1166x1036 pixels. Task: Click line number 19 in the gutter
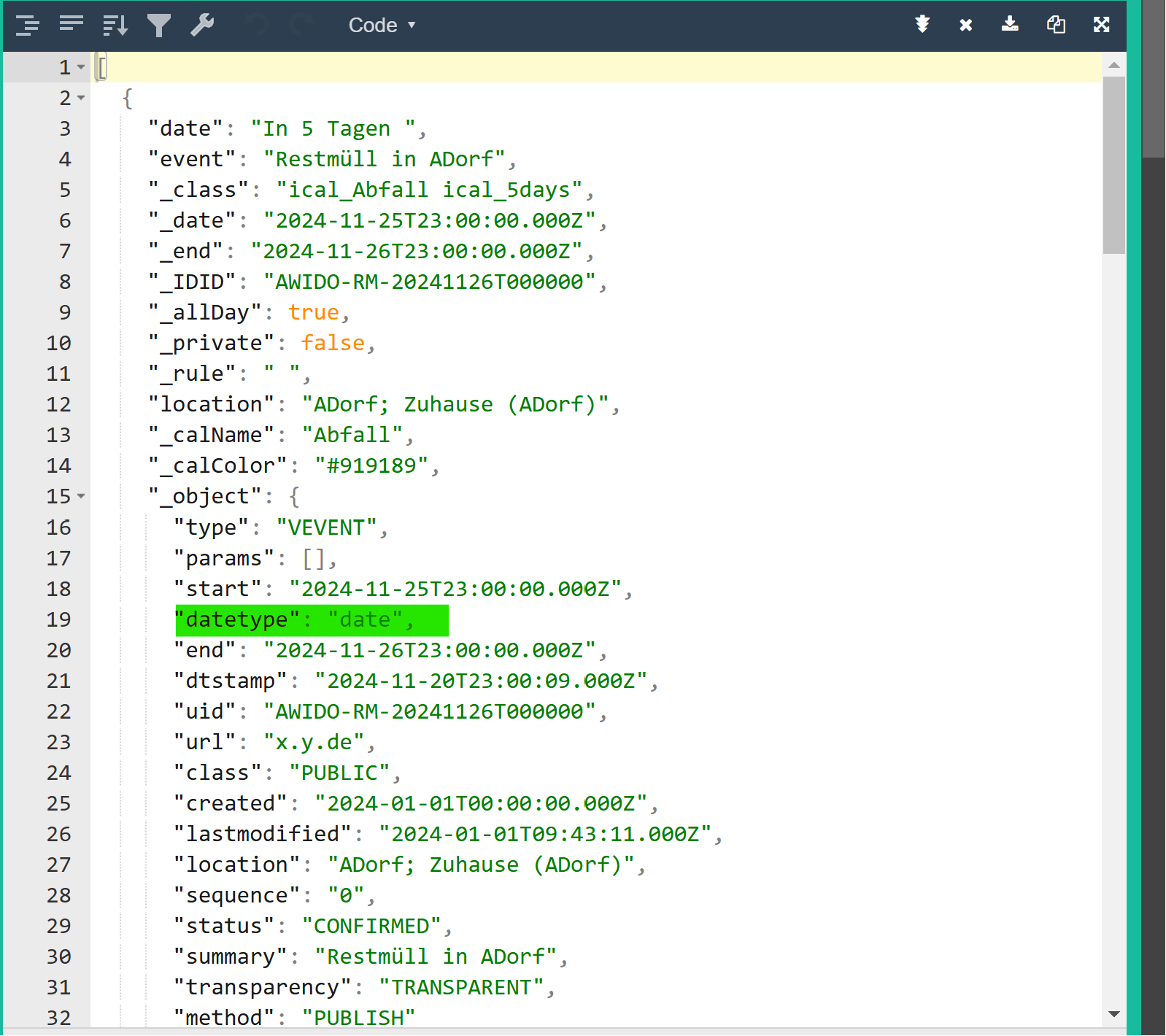pos(58,619)
